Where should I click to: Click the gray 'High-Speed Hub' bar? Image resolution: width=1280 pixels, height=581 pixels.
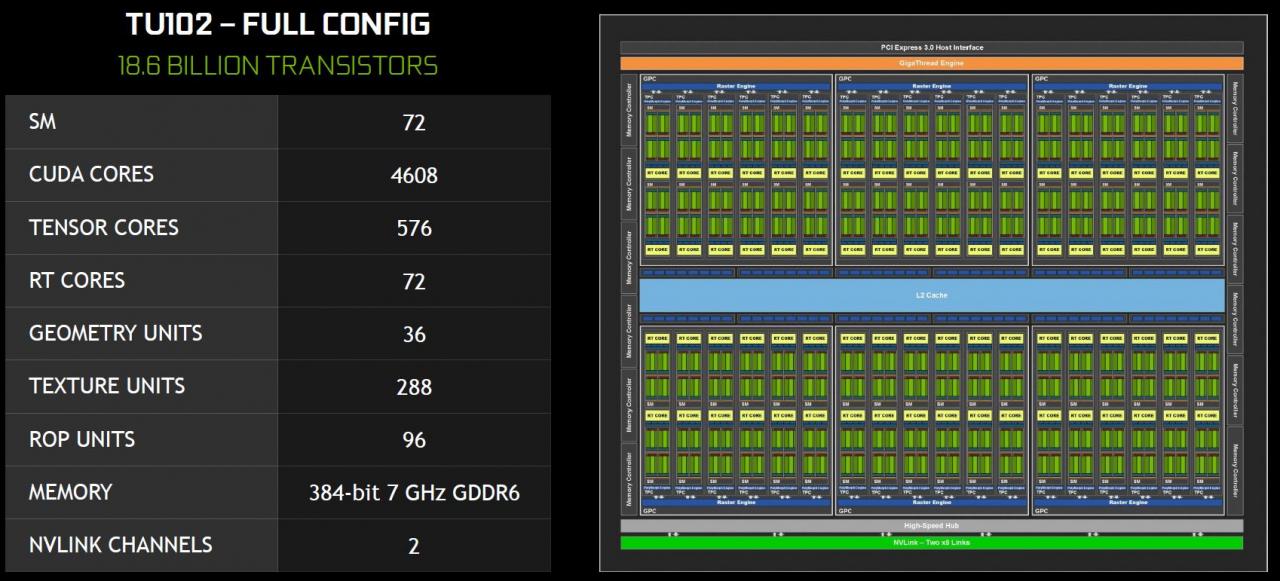pyautogui.click(x=931, y=526)
